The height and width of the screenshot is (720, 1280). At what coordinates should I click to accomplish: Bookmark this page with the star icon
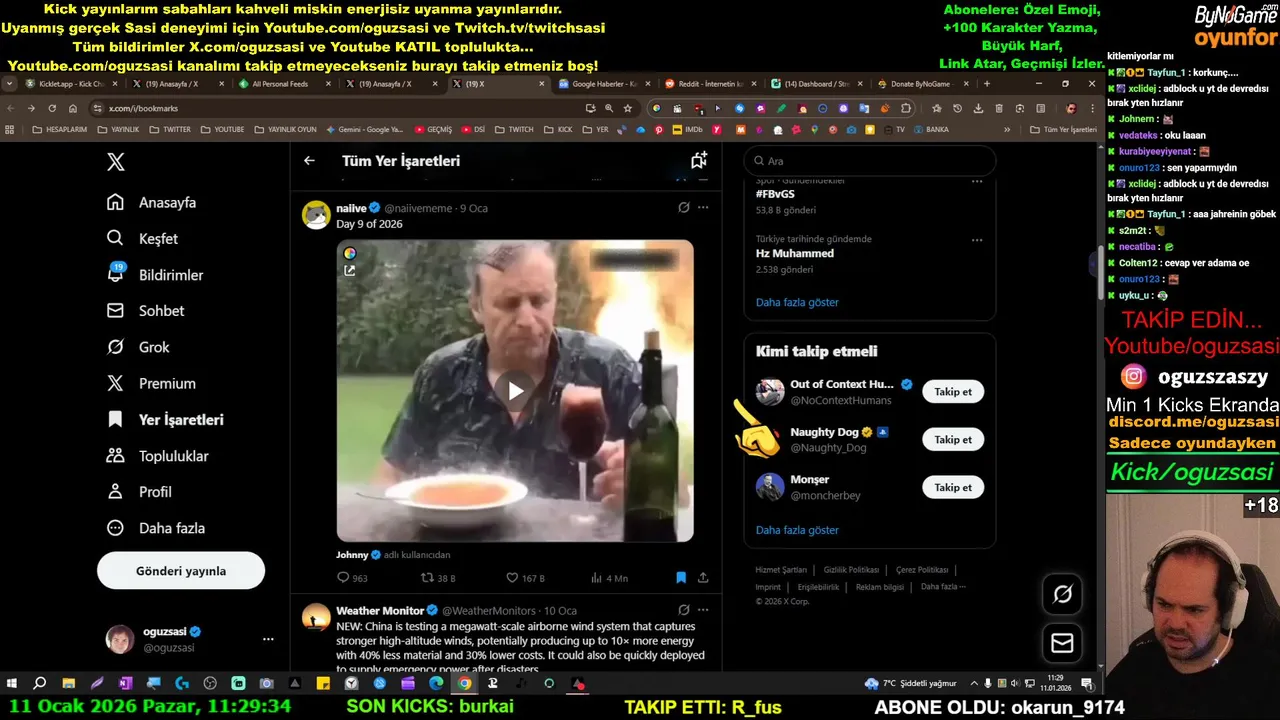pos(628,108)
